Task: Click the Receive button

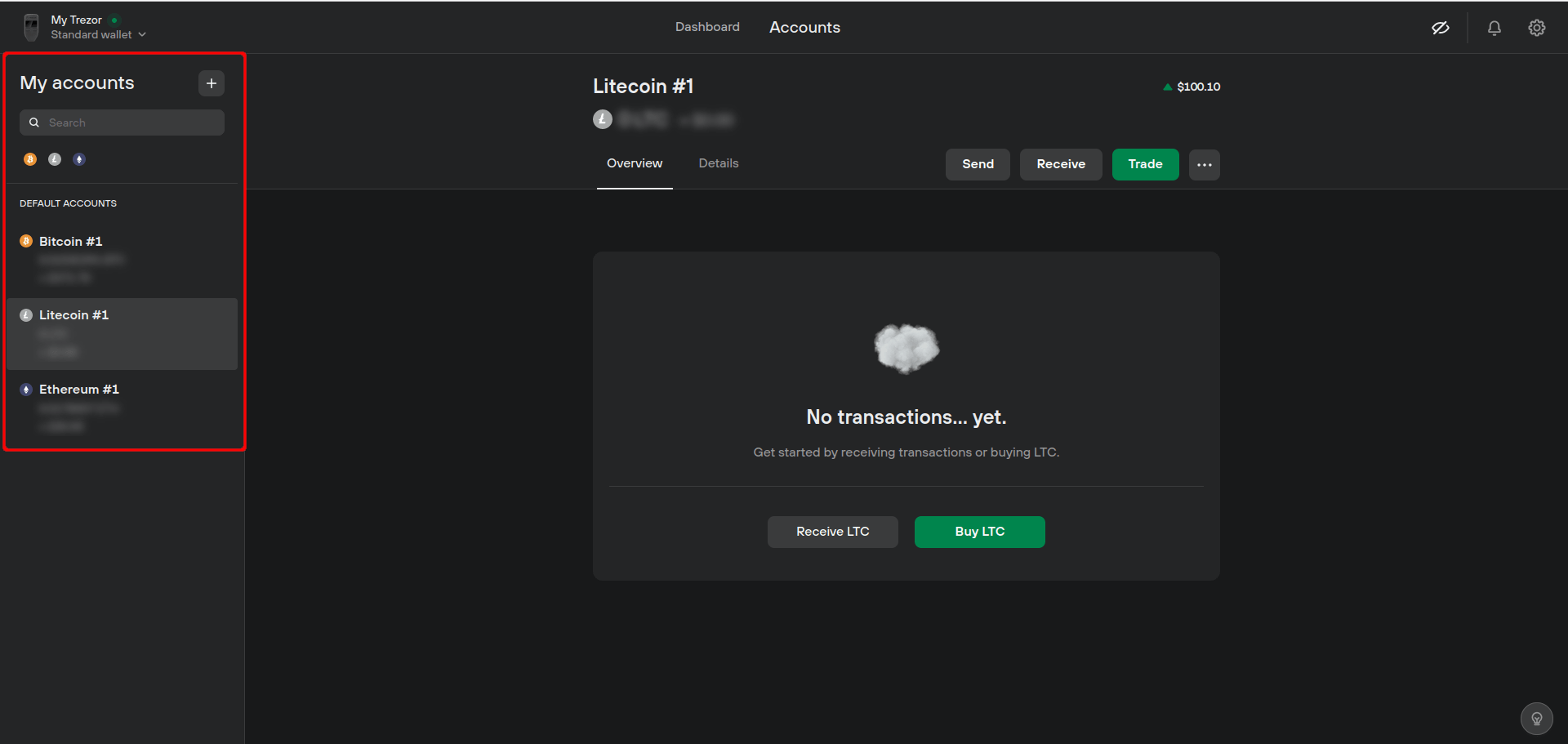Action: click(1061, 164)
